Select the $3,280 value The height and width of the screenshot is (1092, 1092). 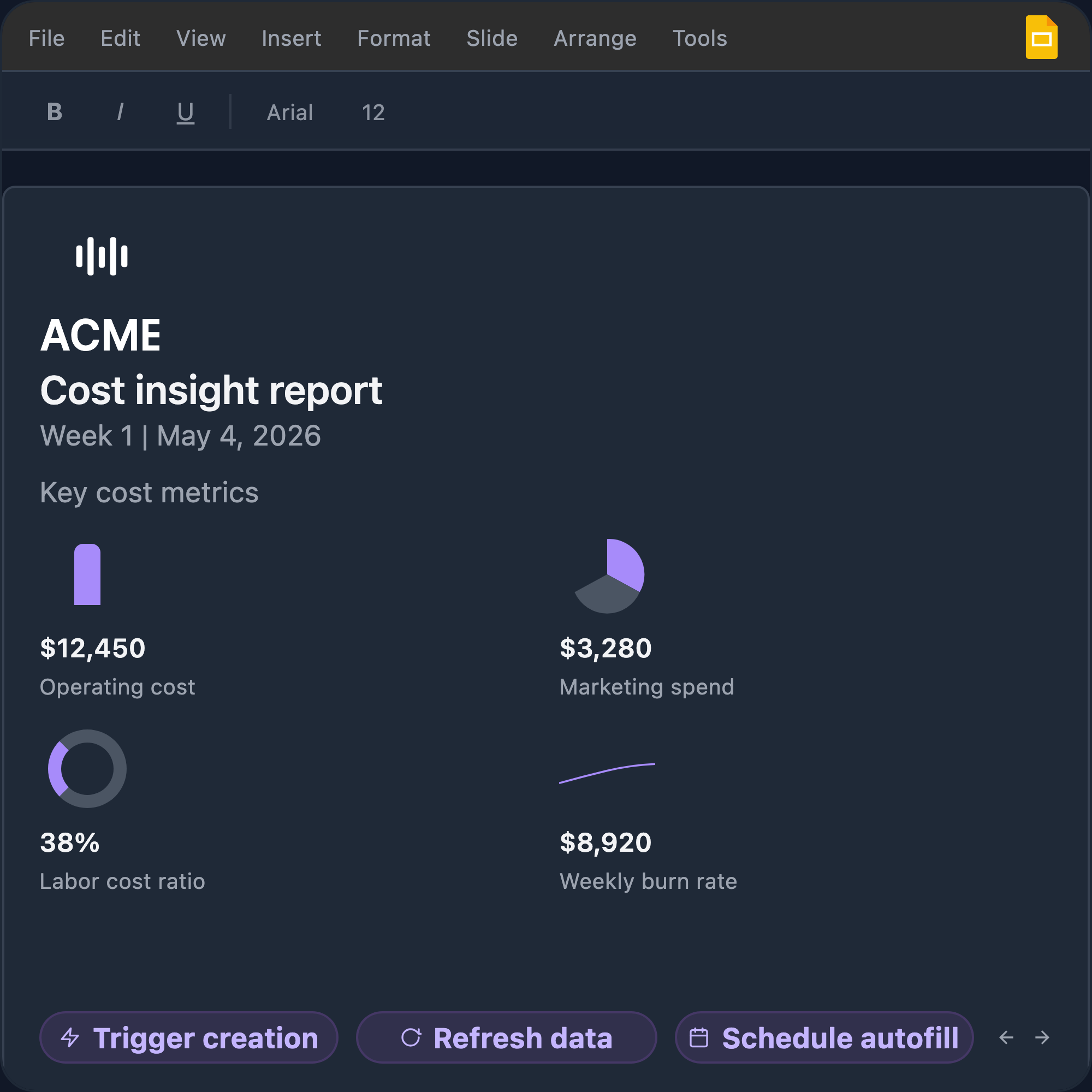(606, 648)
